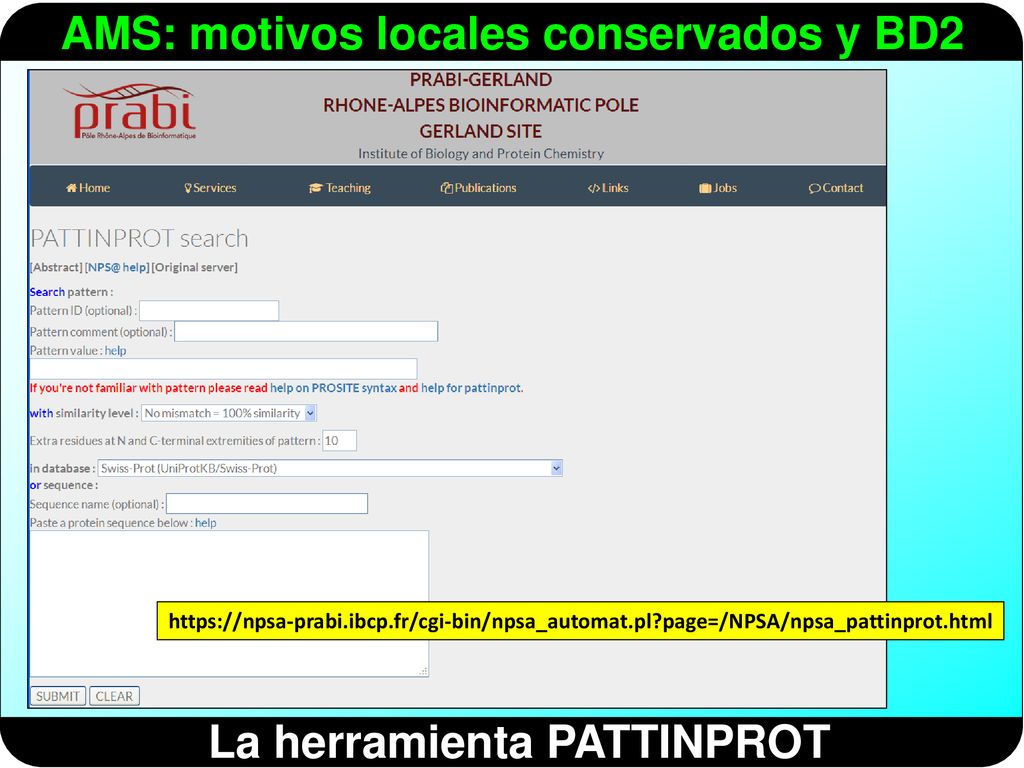Expand the similarity level dropdown
Viewport: 1024px width, 768px height.
pos(229,413)
